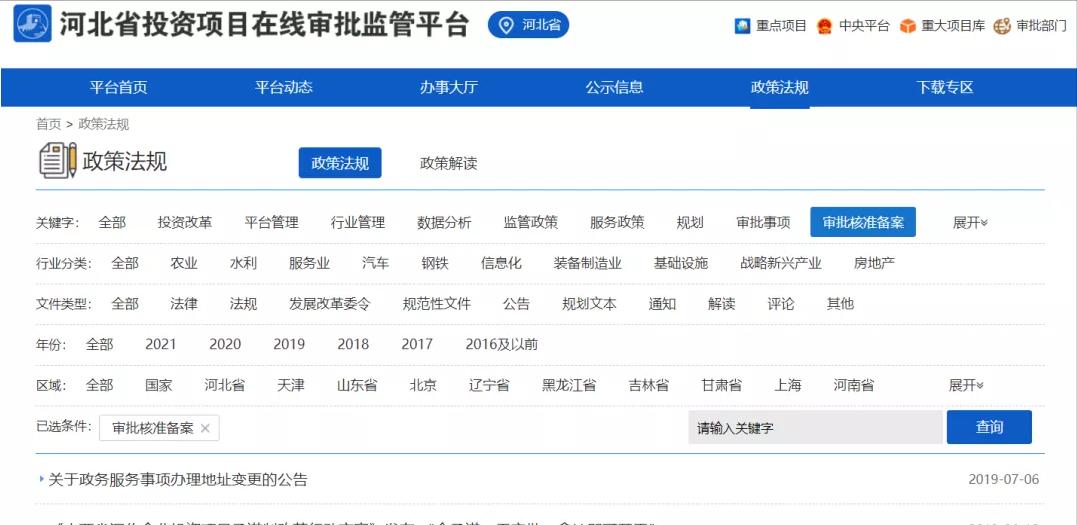Filter by keyword 行业管理

tap(358, 223)
